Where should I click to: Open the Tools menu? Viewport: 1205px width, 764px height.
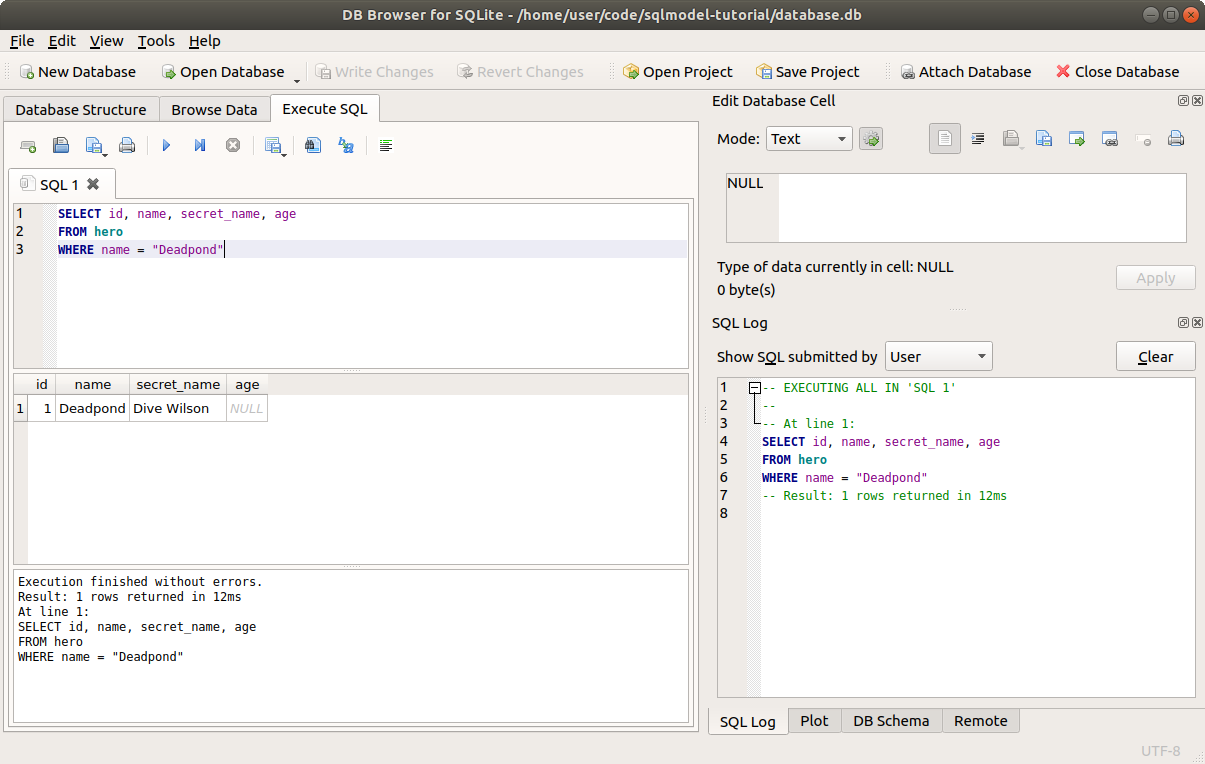pos(155,41)
